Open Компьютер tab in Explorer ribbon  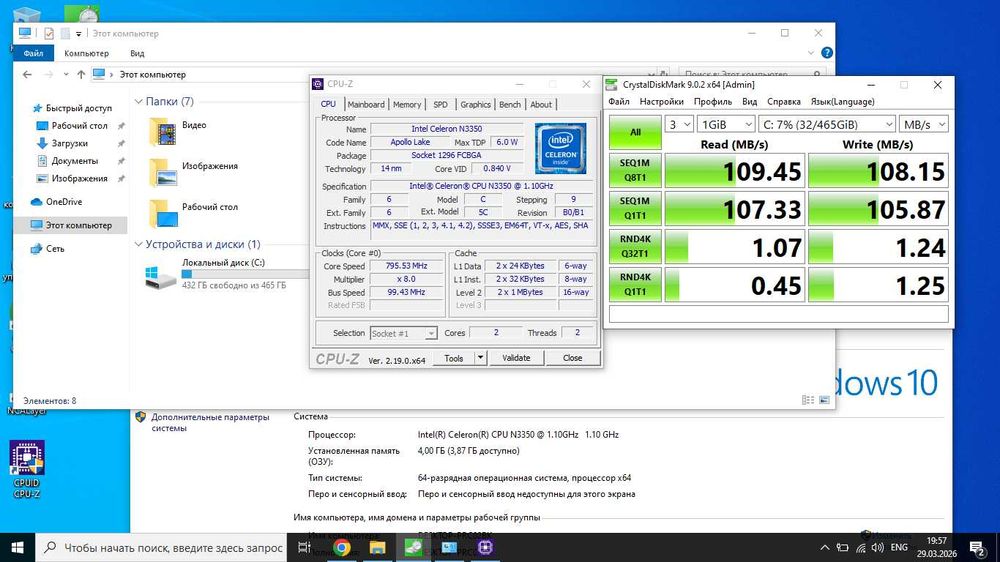pos(86,54)
